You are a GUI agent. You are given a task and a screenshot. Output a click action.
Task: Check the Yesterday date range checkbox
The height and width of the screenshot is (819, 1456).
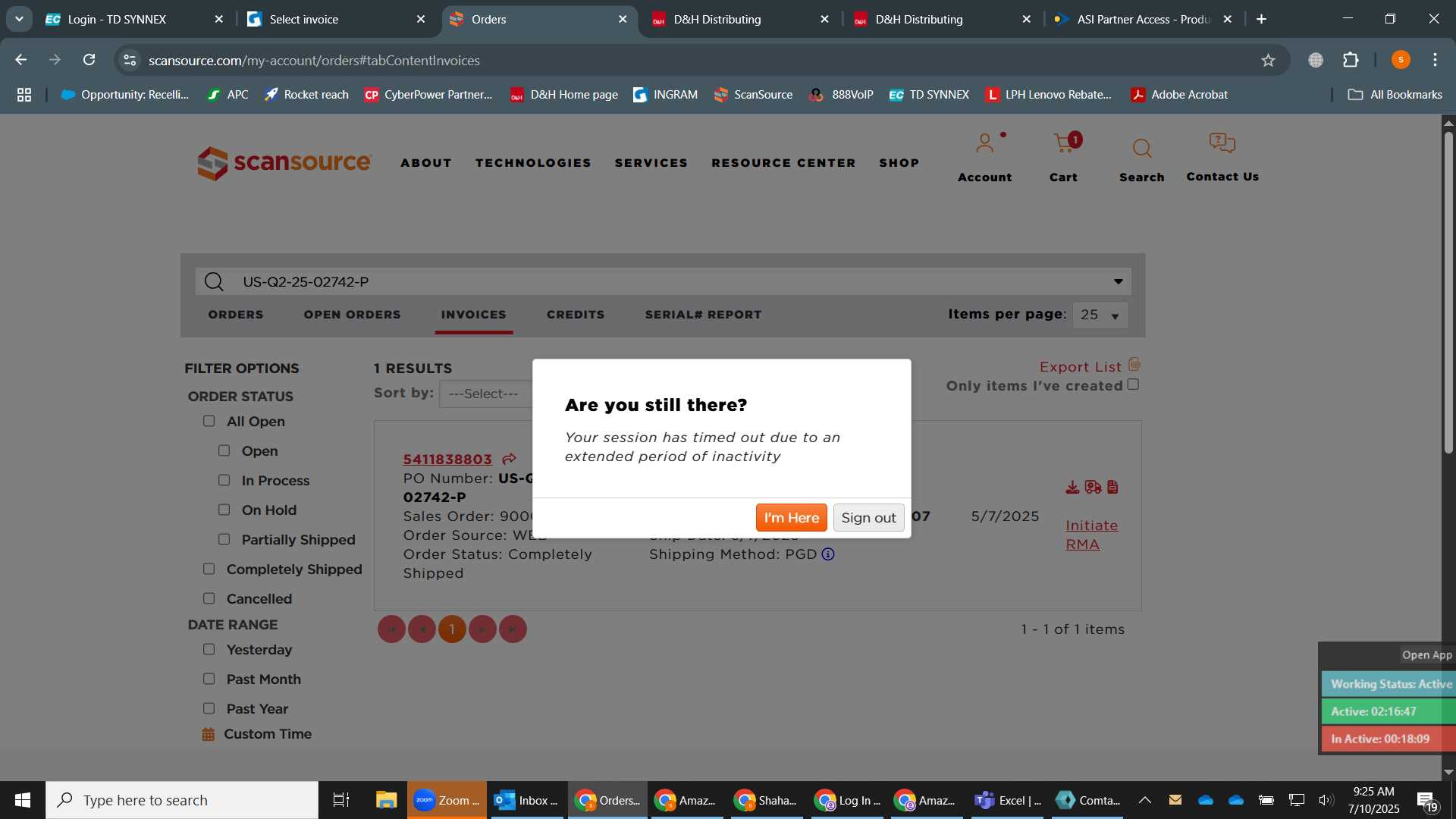209,649
